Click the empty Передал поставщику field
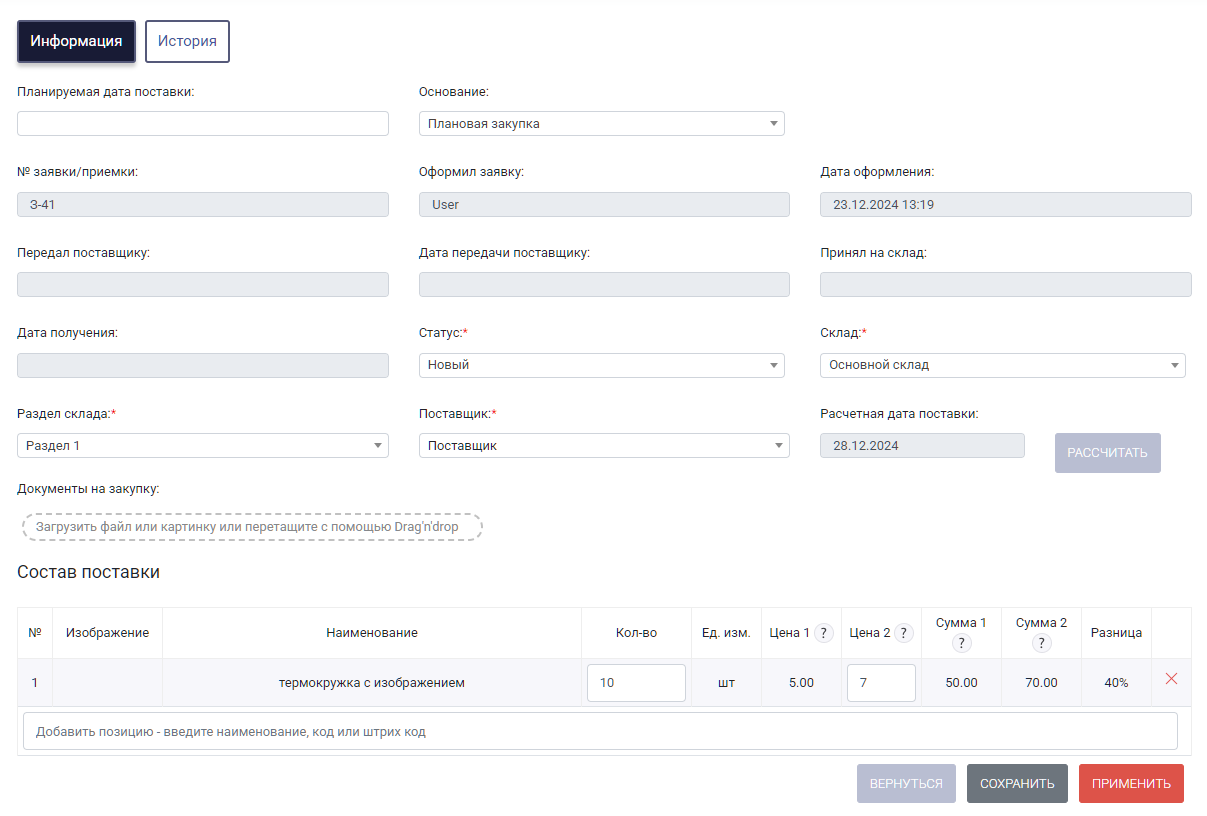 click(203, 284)
